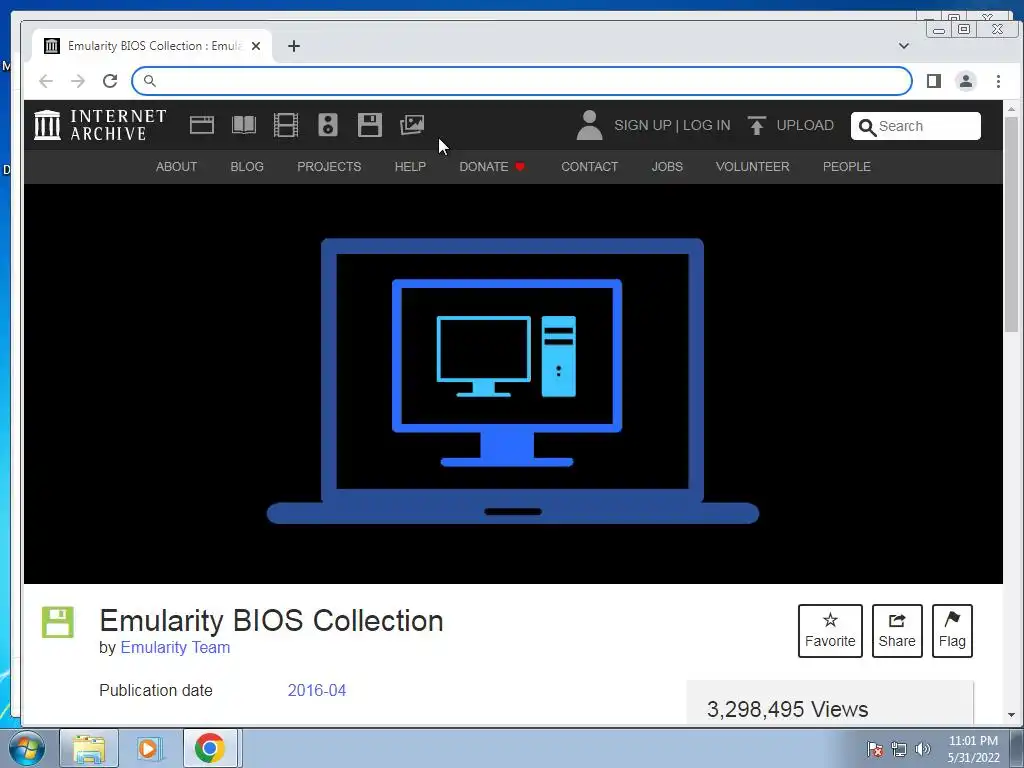Open the CONTACT menu item
The image size is (1024, 768).
coord(590,167)
